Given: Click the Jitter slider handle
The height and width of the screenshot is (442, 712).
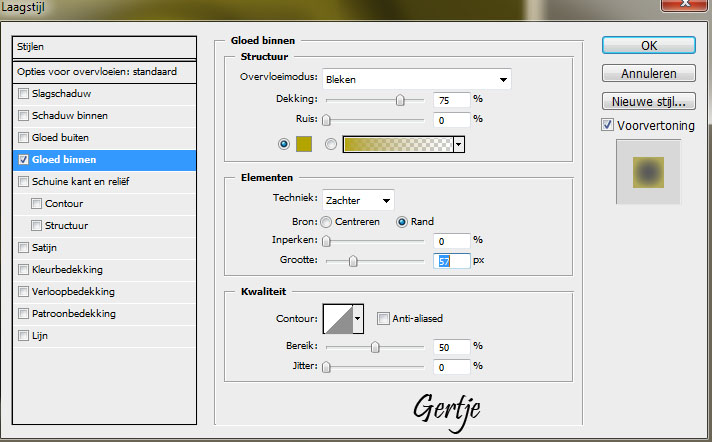Looking at the screenshot, I should pyautogui.click(x=326, y=367).
